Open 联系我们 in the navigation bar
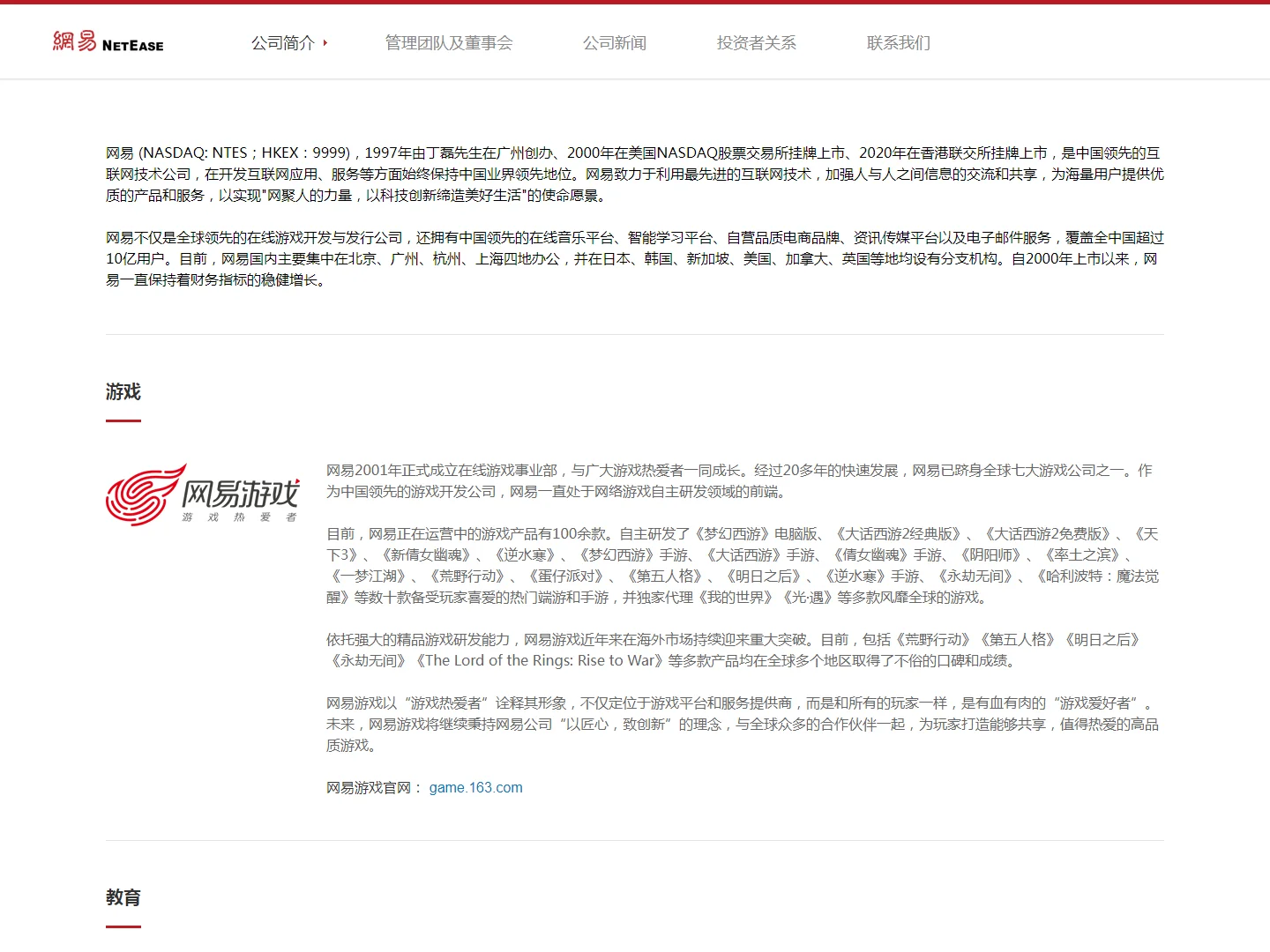 pyautogui.click(x=899, y=42)
